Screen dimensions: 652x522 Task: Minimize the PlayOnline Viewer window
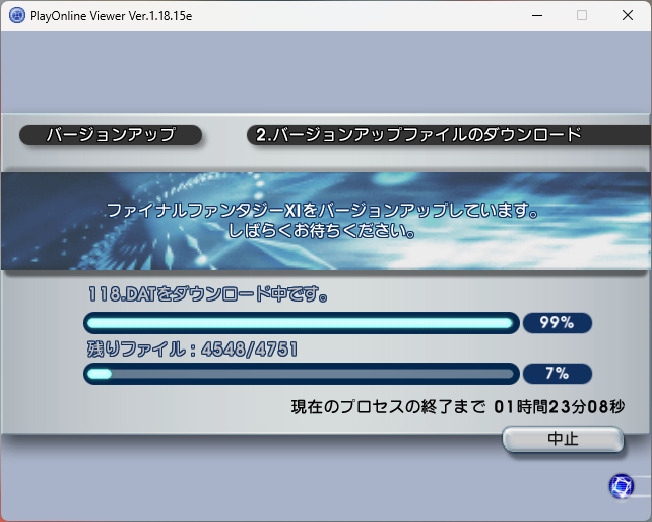537,15
